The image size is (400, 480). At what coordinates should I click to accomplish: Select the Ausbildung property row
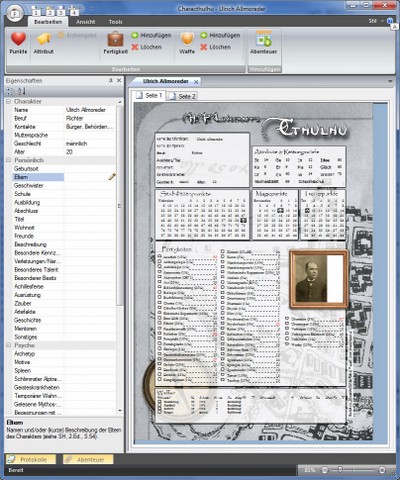click(64, 202)
